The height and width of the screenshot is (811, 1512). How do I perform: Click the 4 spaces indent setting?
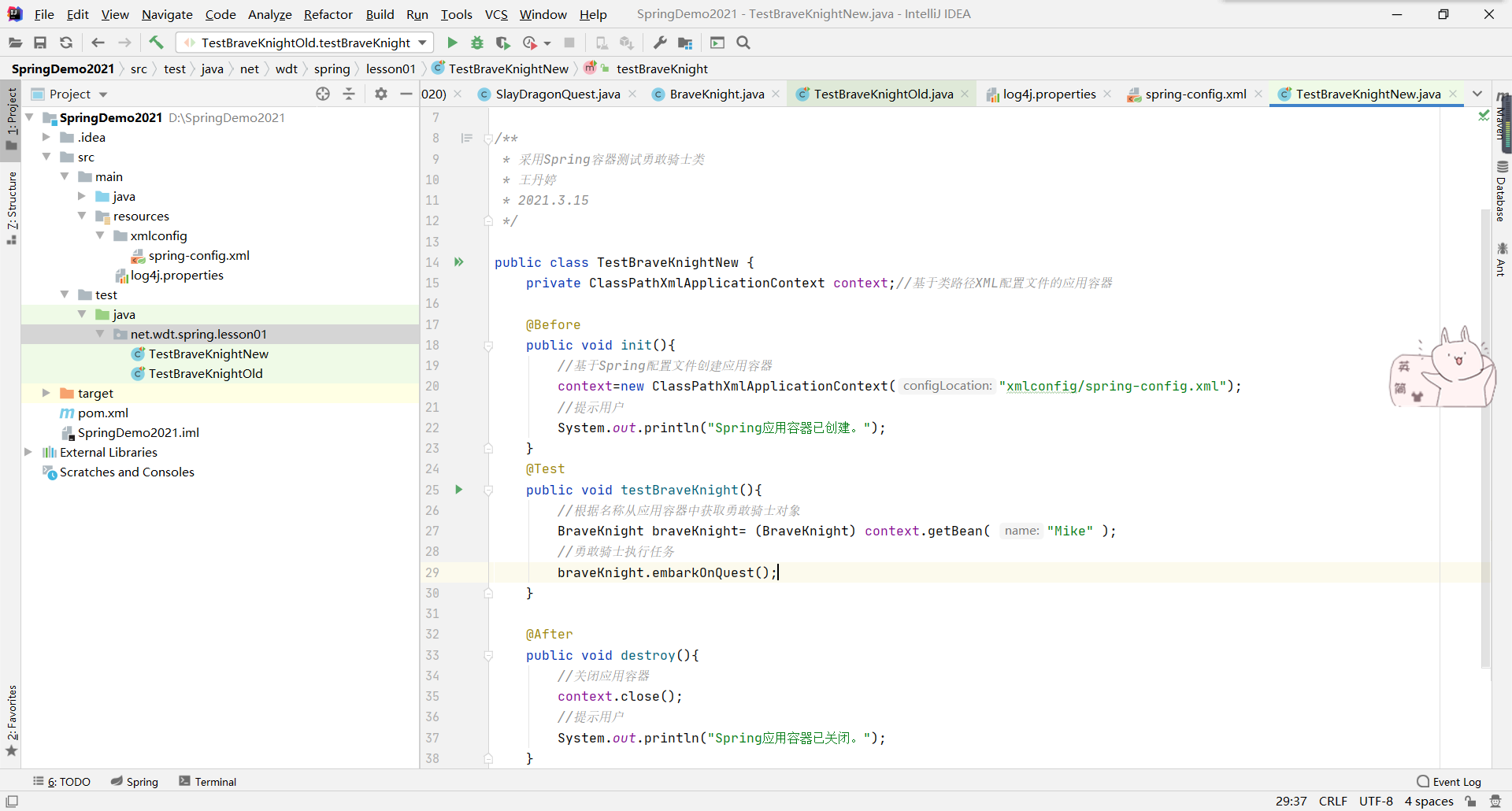1429,802
